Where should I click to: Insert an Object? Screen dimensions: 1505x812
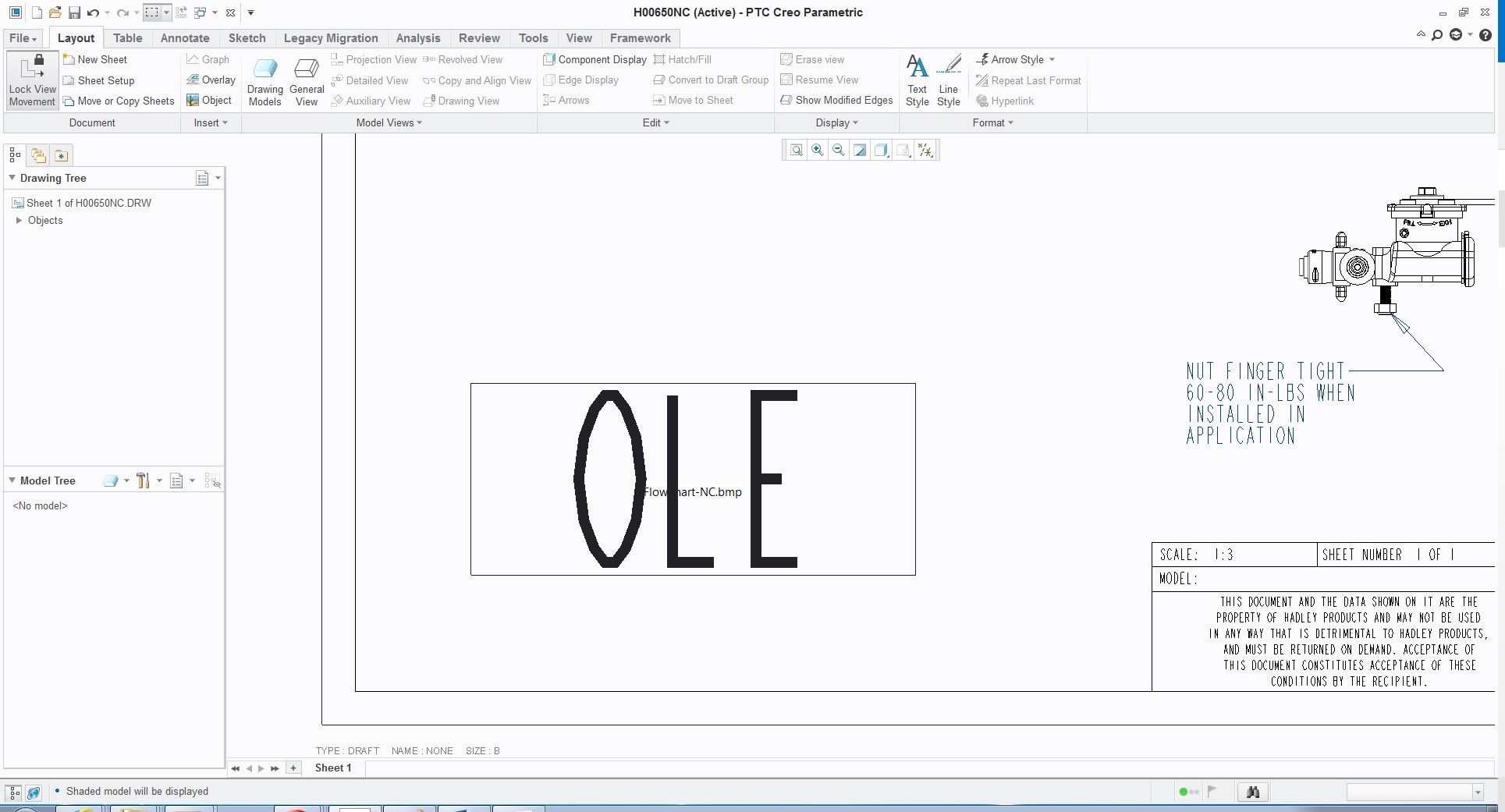(209, 100)
